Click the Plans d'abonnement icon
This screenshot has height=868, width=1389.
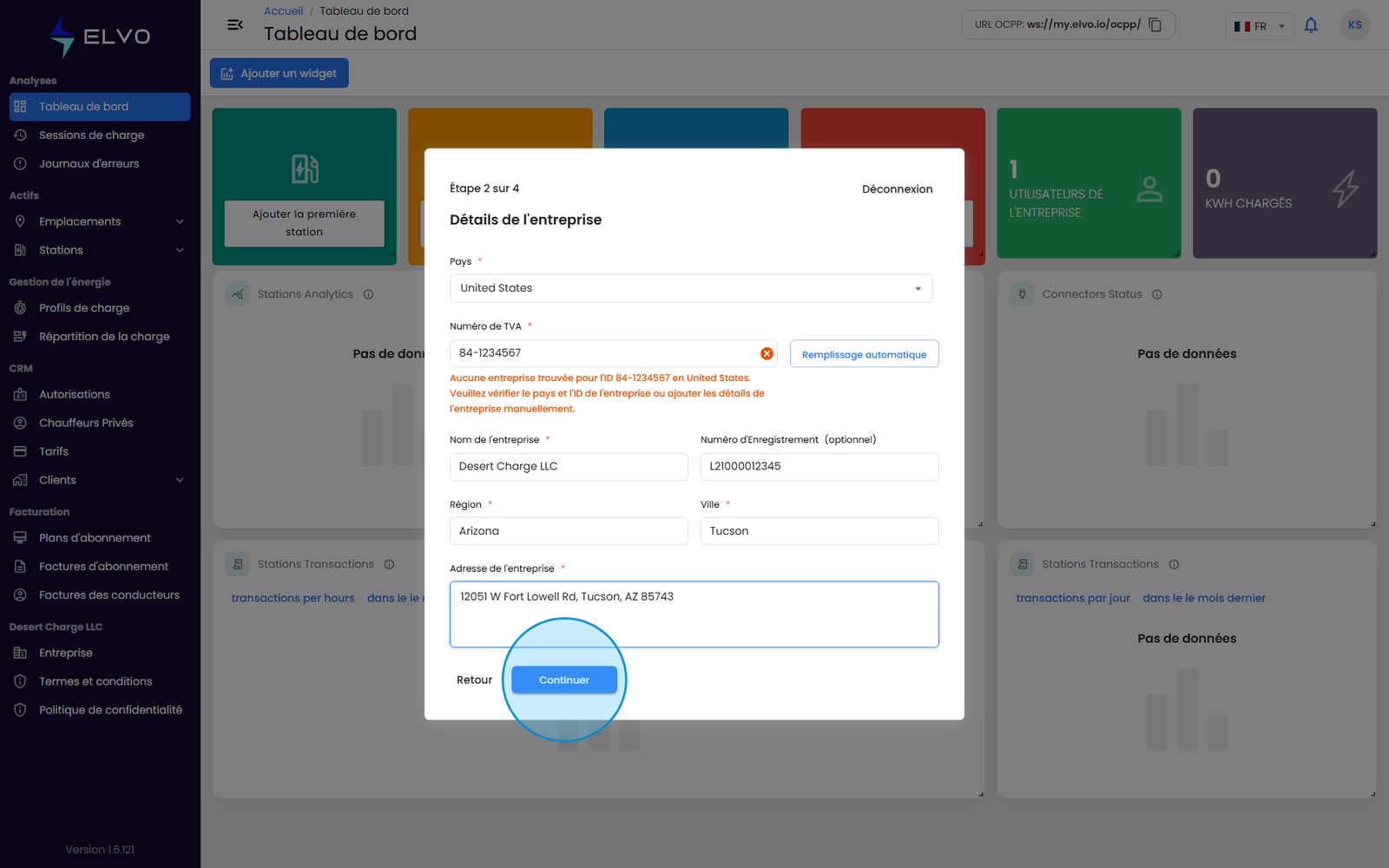20,538
